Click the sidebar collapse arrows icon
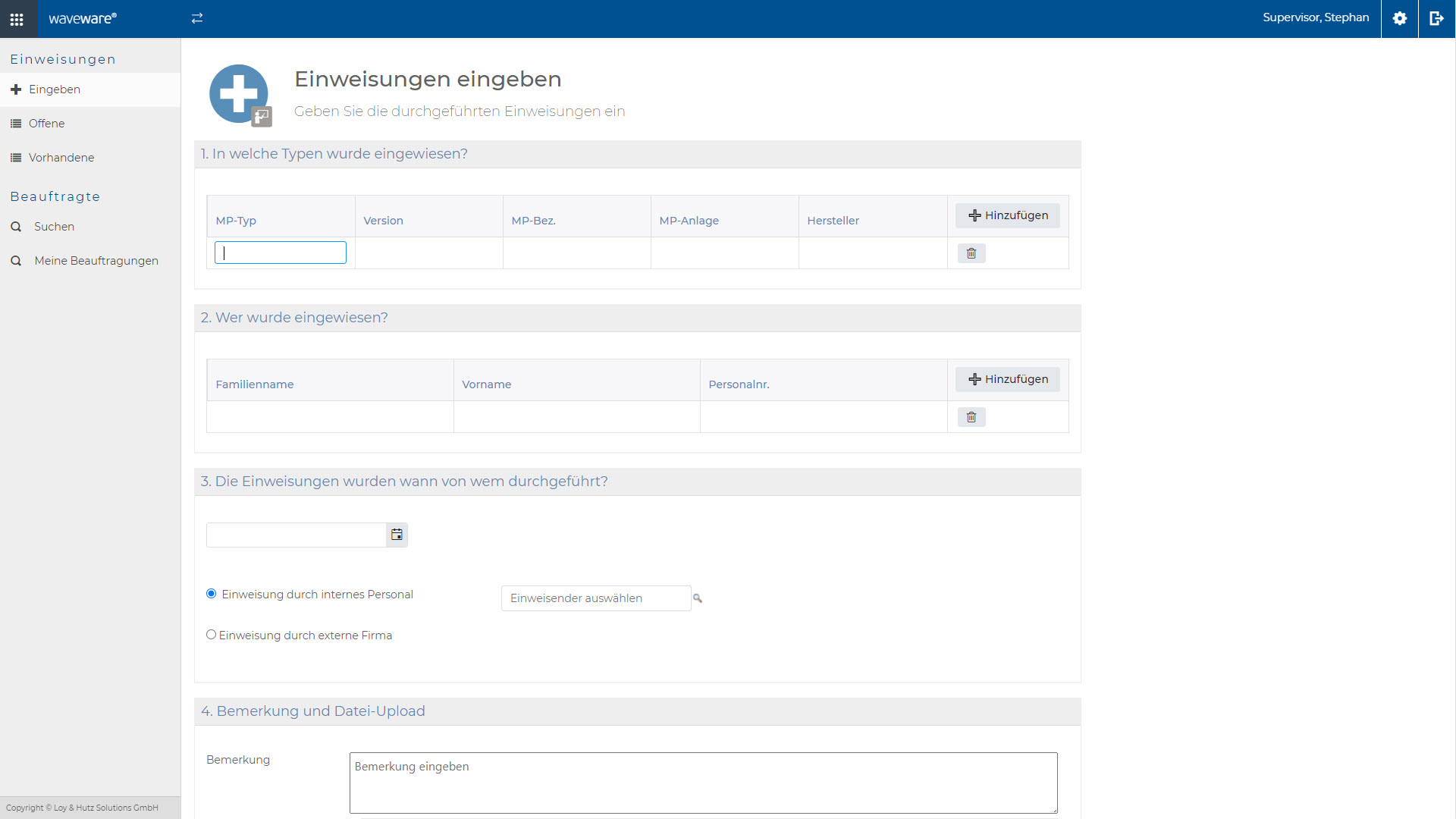The height and width of the screenshot is (819, 1456). point(197,18)
